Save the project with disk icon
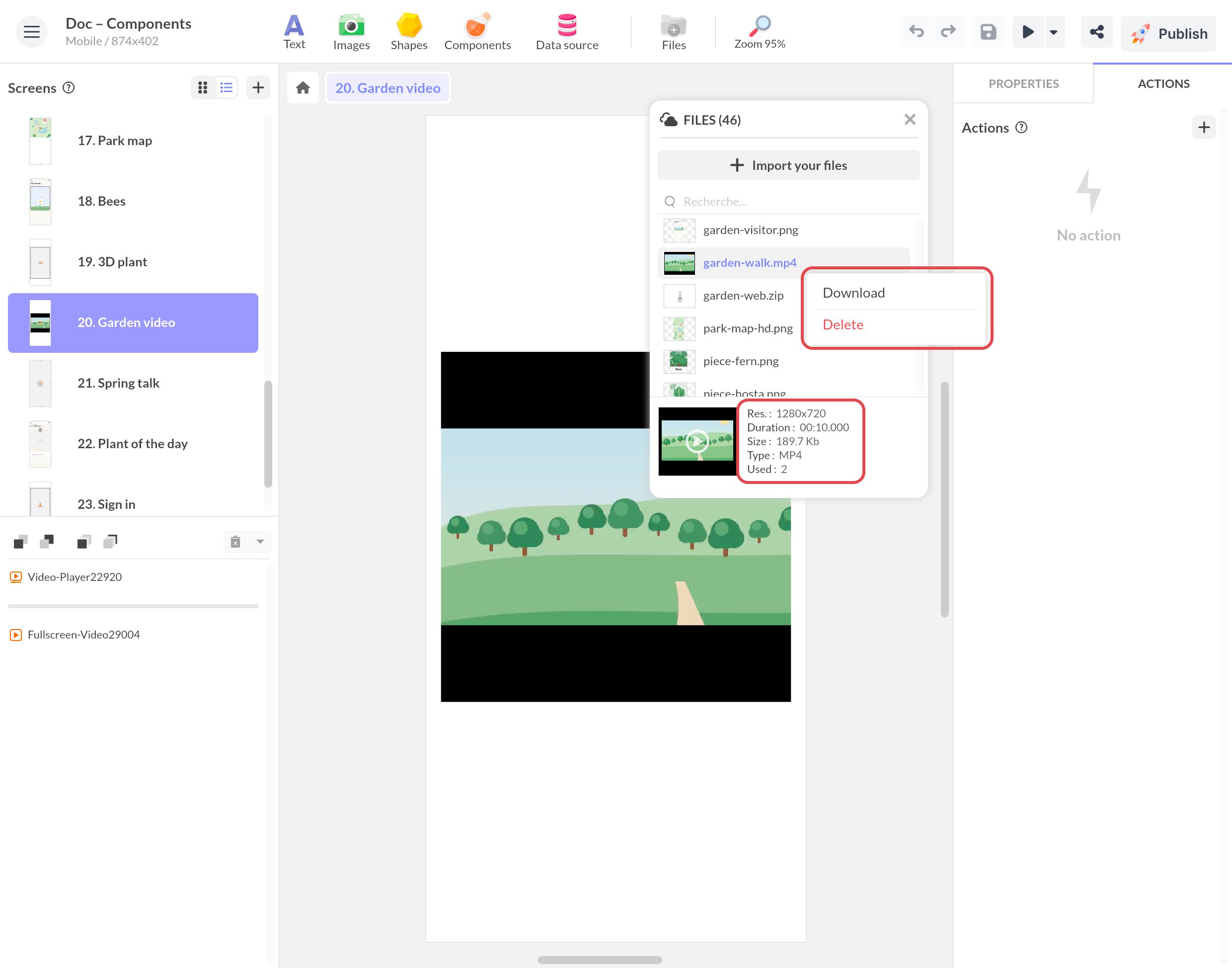Screen dimensions: 1232x968 click(989, 32)
